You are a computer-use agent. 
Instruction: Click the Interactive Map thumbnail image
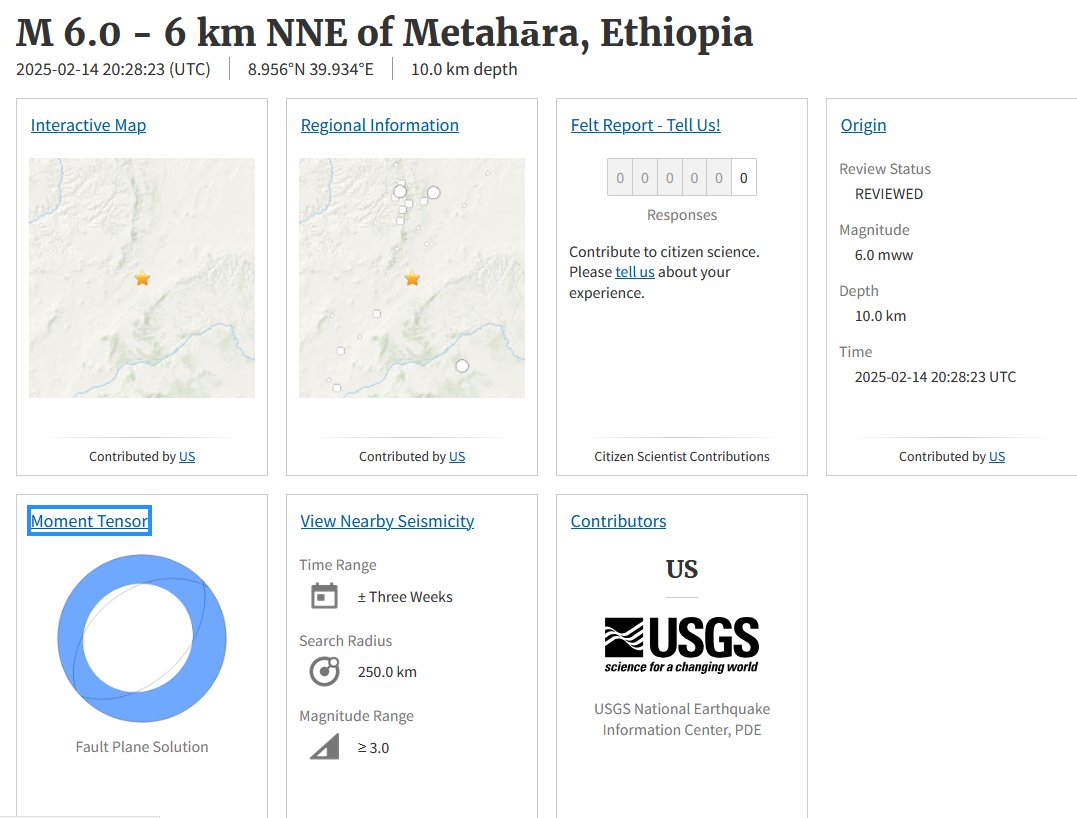click(x=141, y=277)
